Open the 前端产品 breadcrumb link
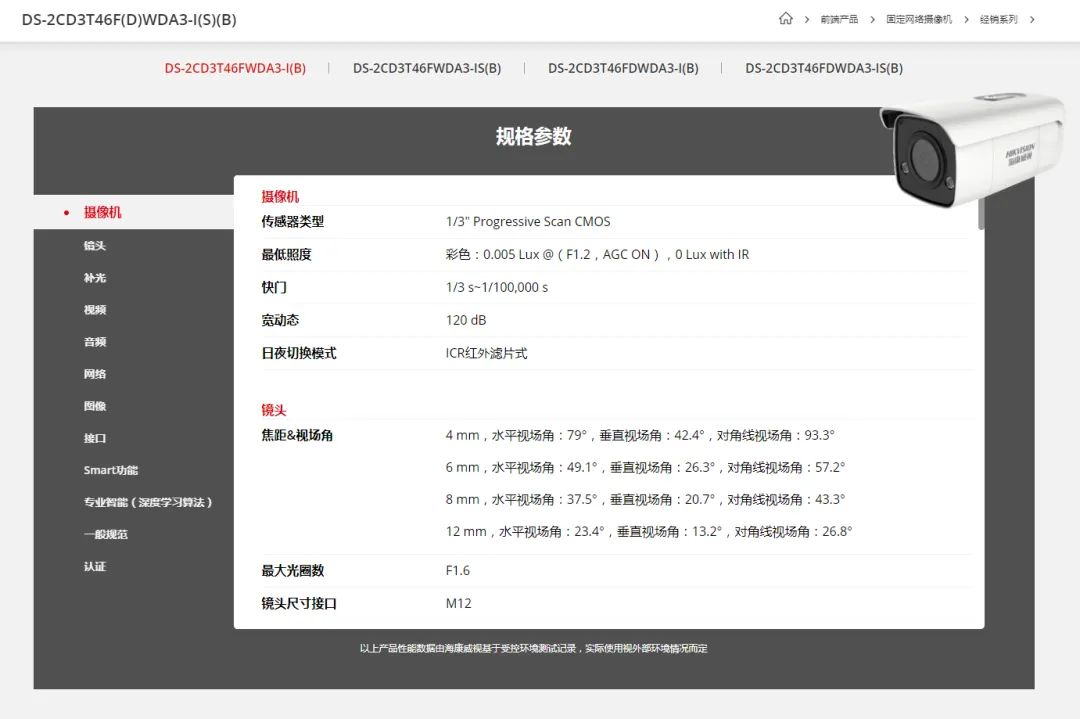 click(838, 19)
